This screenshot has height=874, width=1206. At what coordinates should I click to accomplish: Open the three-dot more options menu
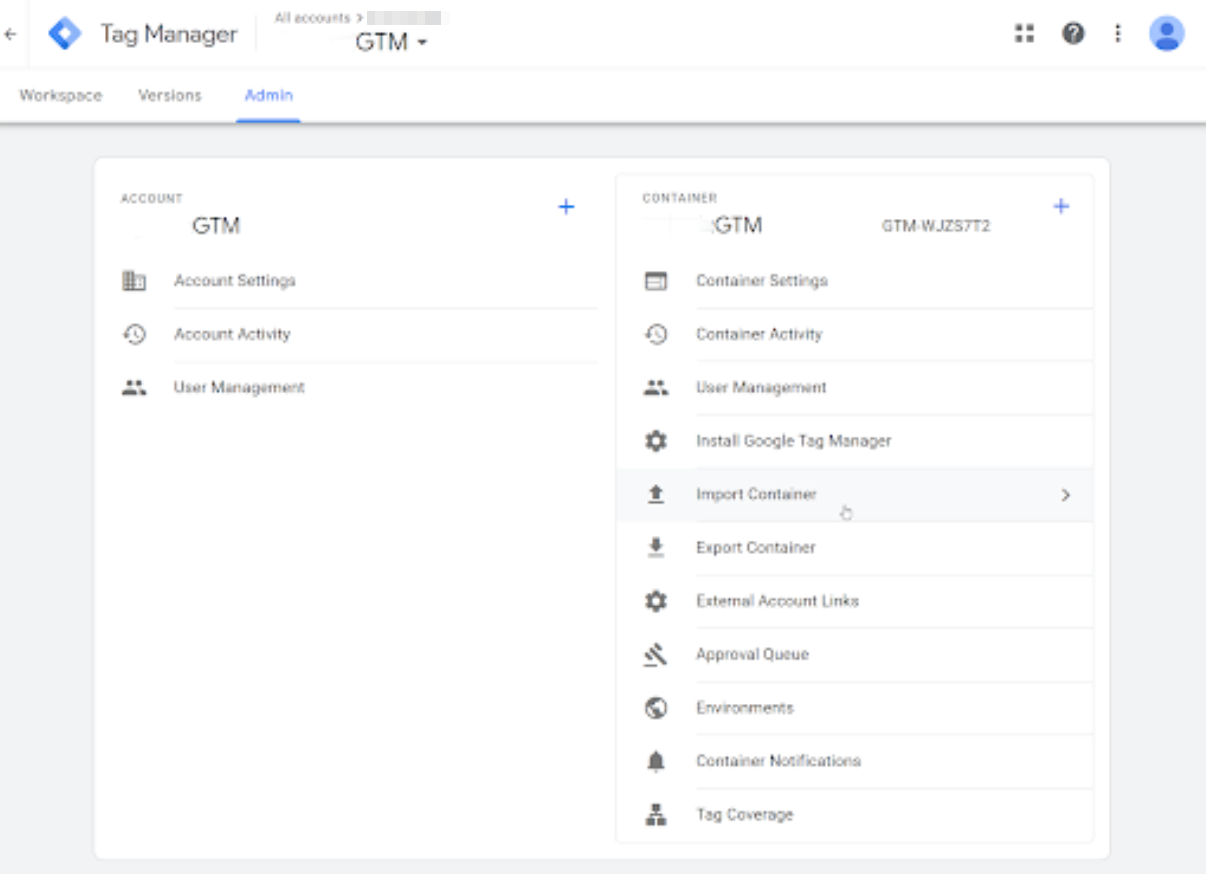[1118, 34]
